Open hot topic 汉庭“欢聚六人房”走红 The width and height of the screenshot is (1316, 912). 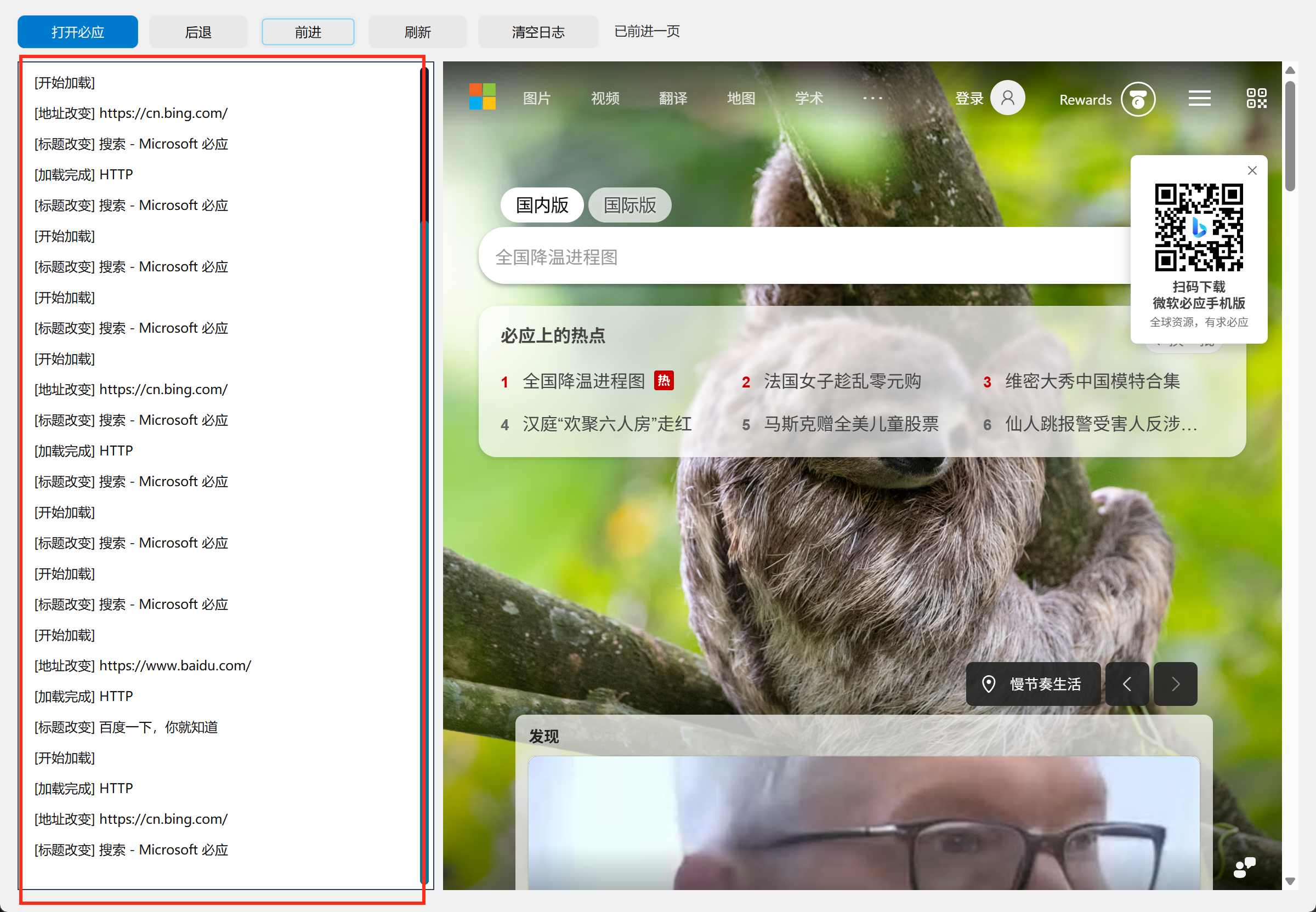click(x=607, y=424)
